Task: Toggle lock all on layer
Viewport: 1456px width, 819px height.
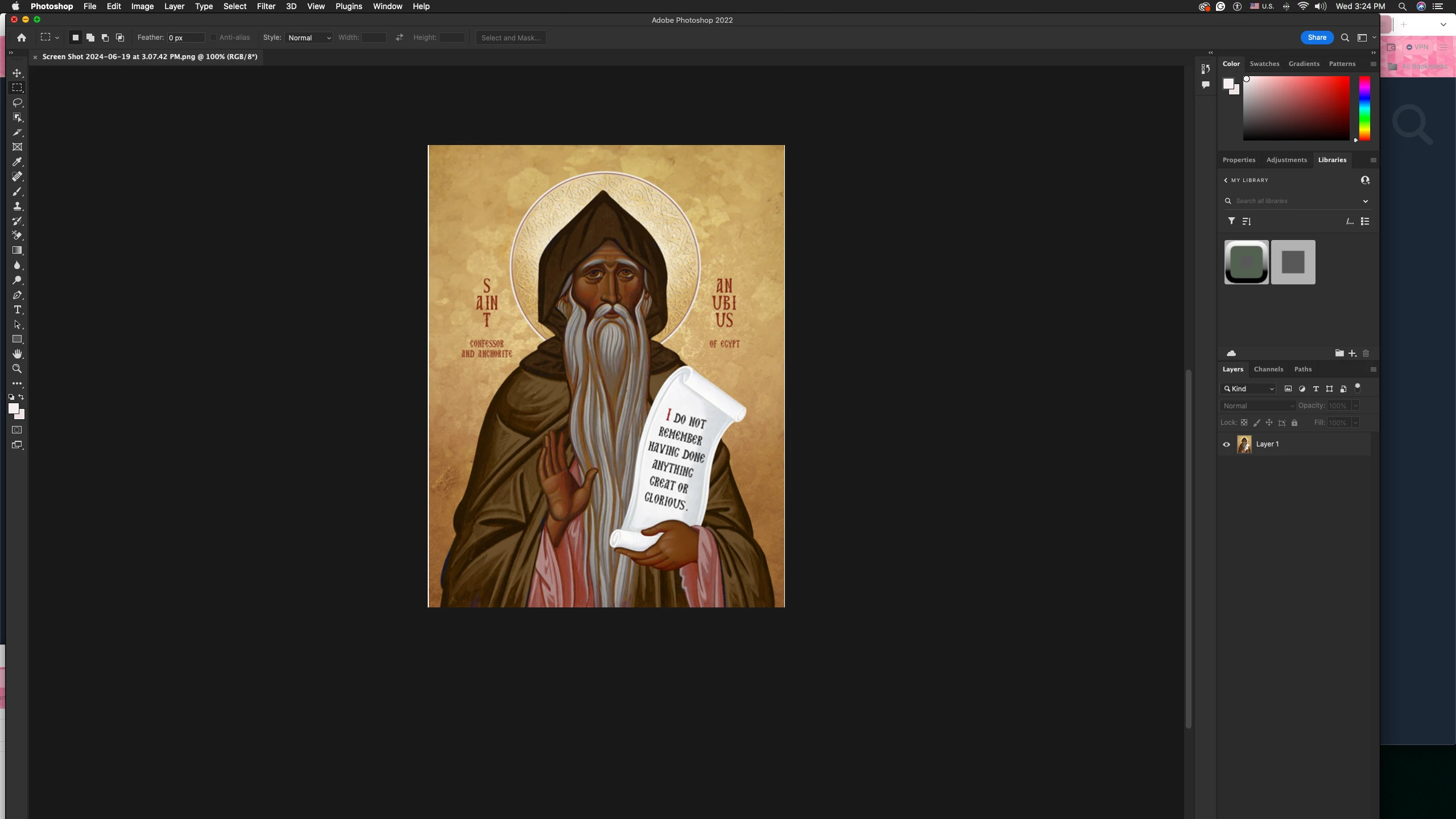Action: 1294,423
